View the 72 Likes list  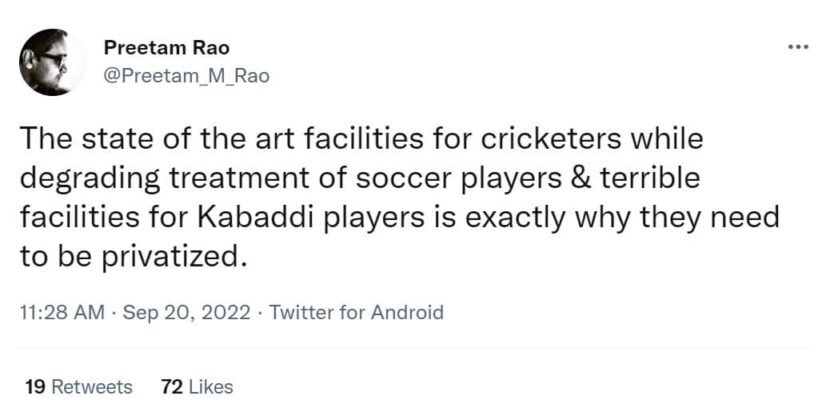coord(196,386)
